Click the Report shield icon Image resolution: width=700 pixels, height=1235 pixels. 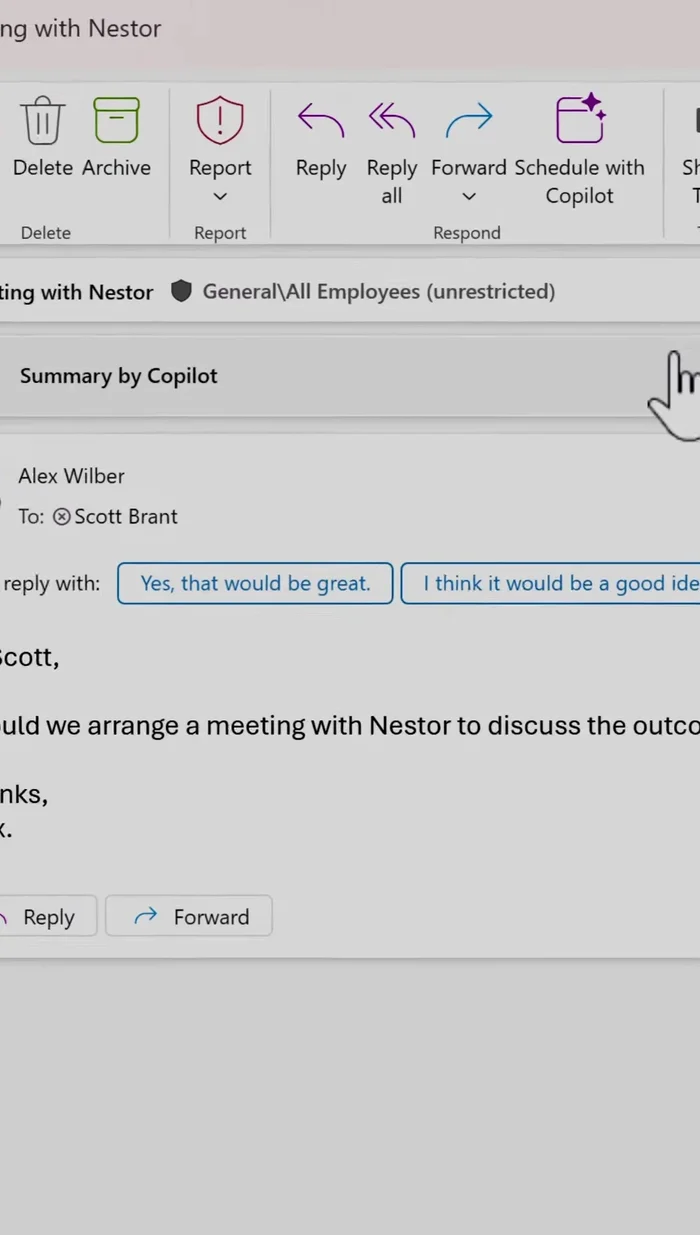220,121
